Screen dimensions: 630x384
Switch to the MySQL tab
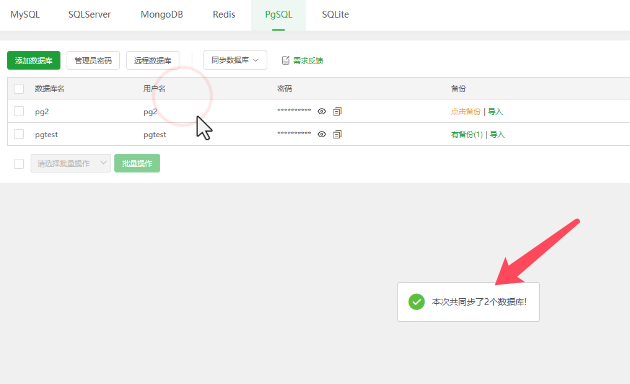pyautogui.click(x=25, y=14)
